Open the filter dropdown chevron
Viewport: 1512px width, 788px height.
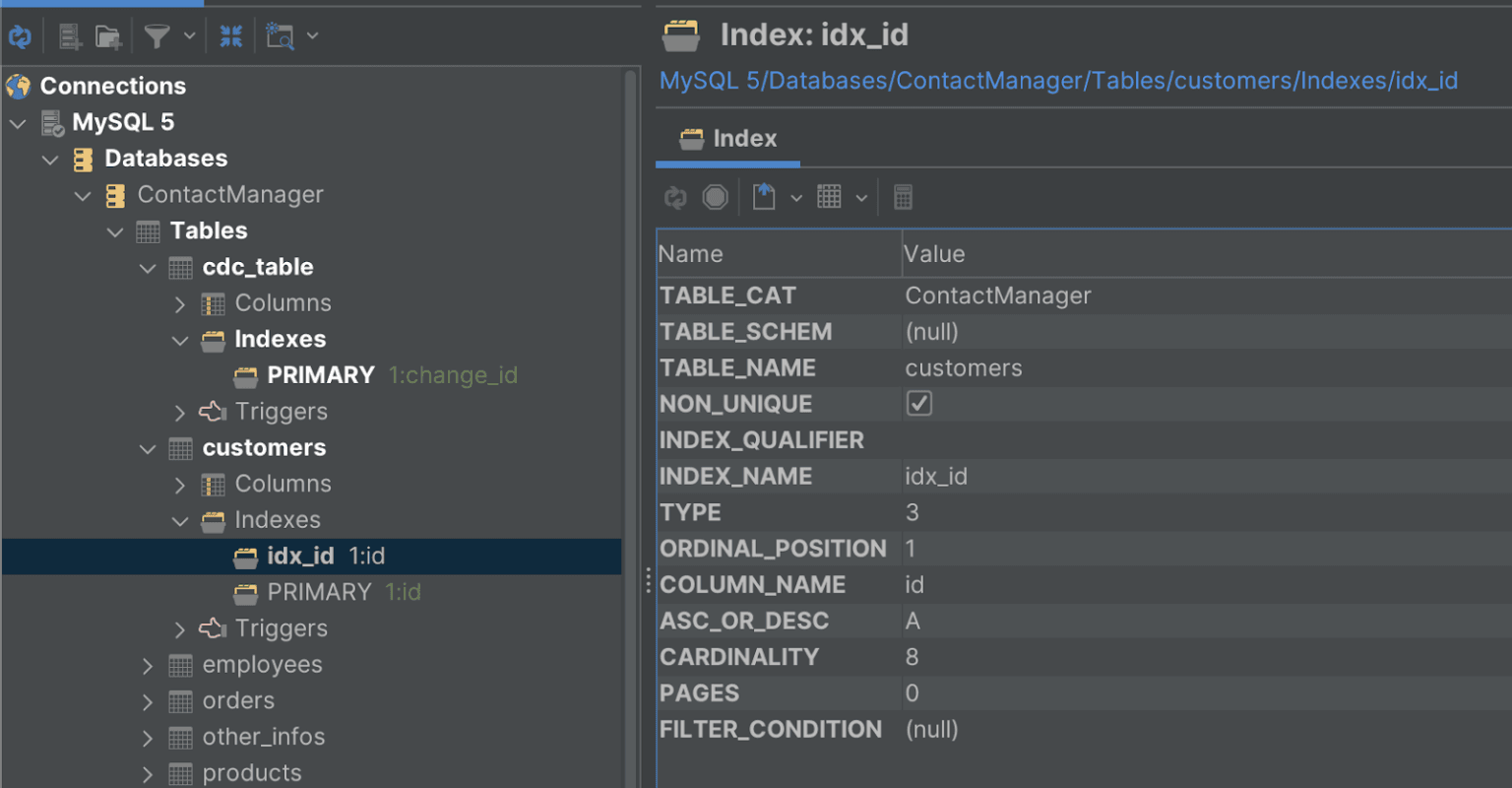pyautogui.click(x=189, y=35)
